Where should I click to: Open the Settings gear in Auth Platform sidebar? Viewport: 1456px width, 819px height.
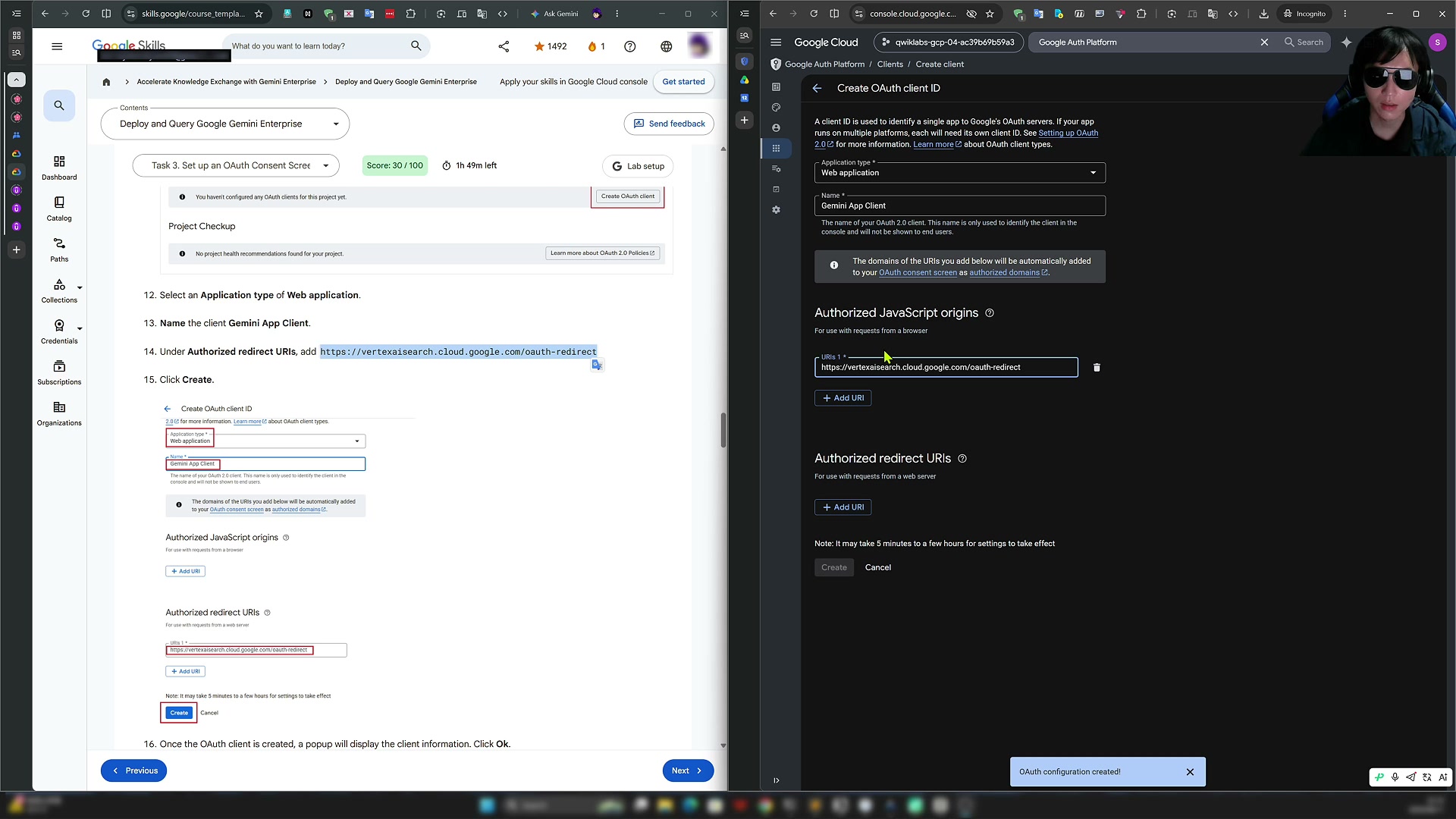tap(776, 210)
